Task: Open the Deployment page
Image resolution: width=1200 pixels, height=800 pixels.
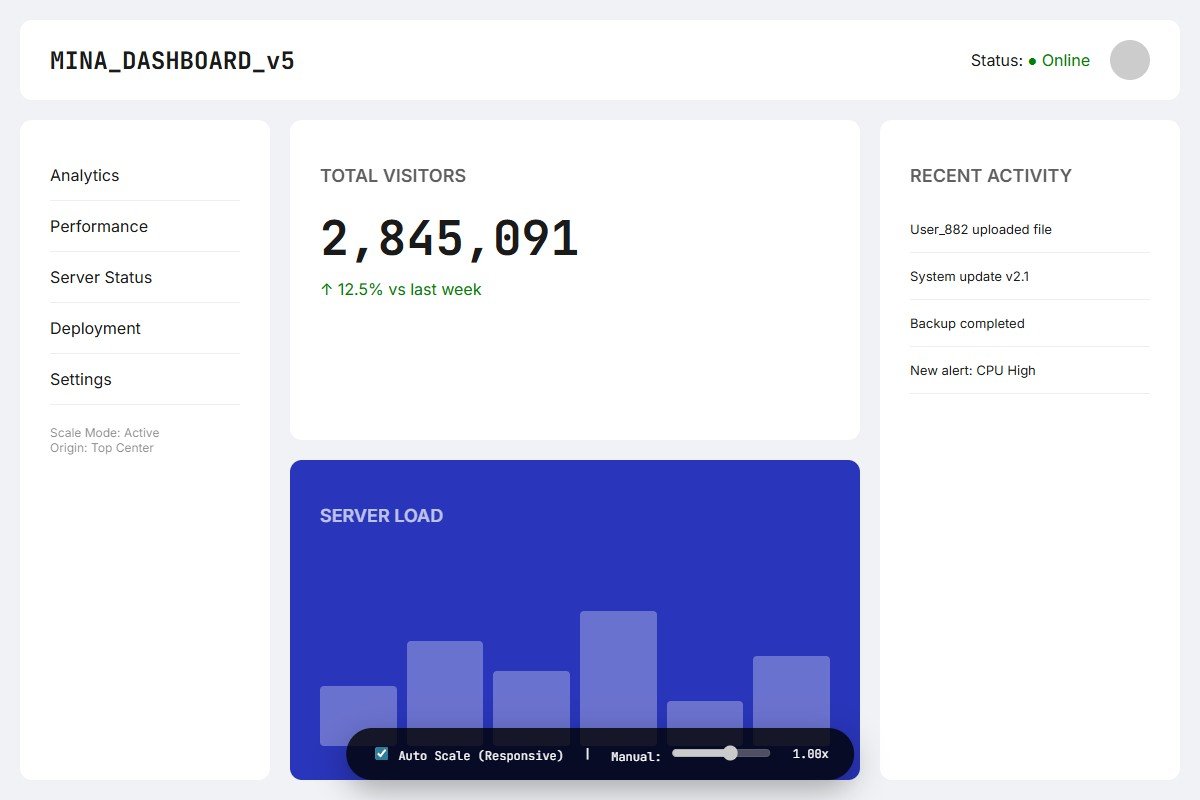Action: click(95, 328)
